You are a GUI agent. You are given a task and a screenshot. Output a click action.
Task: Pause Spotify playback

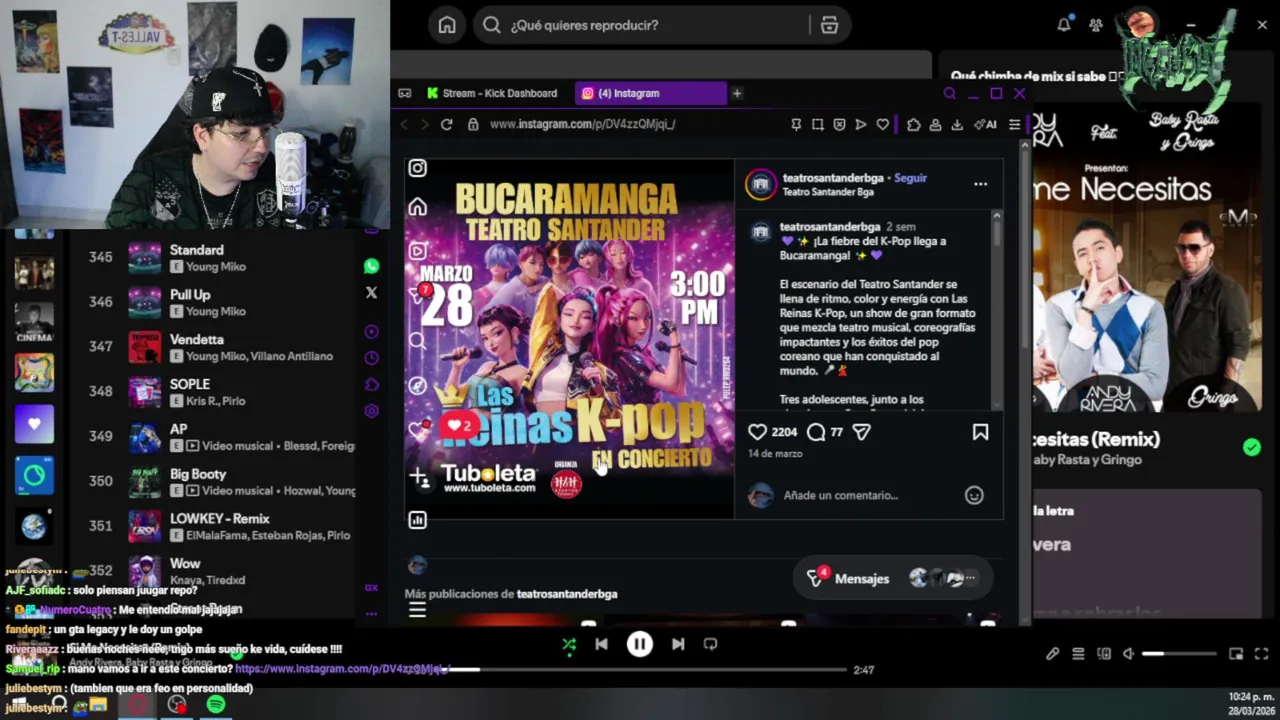coord(640,644)
